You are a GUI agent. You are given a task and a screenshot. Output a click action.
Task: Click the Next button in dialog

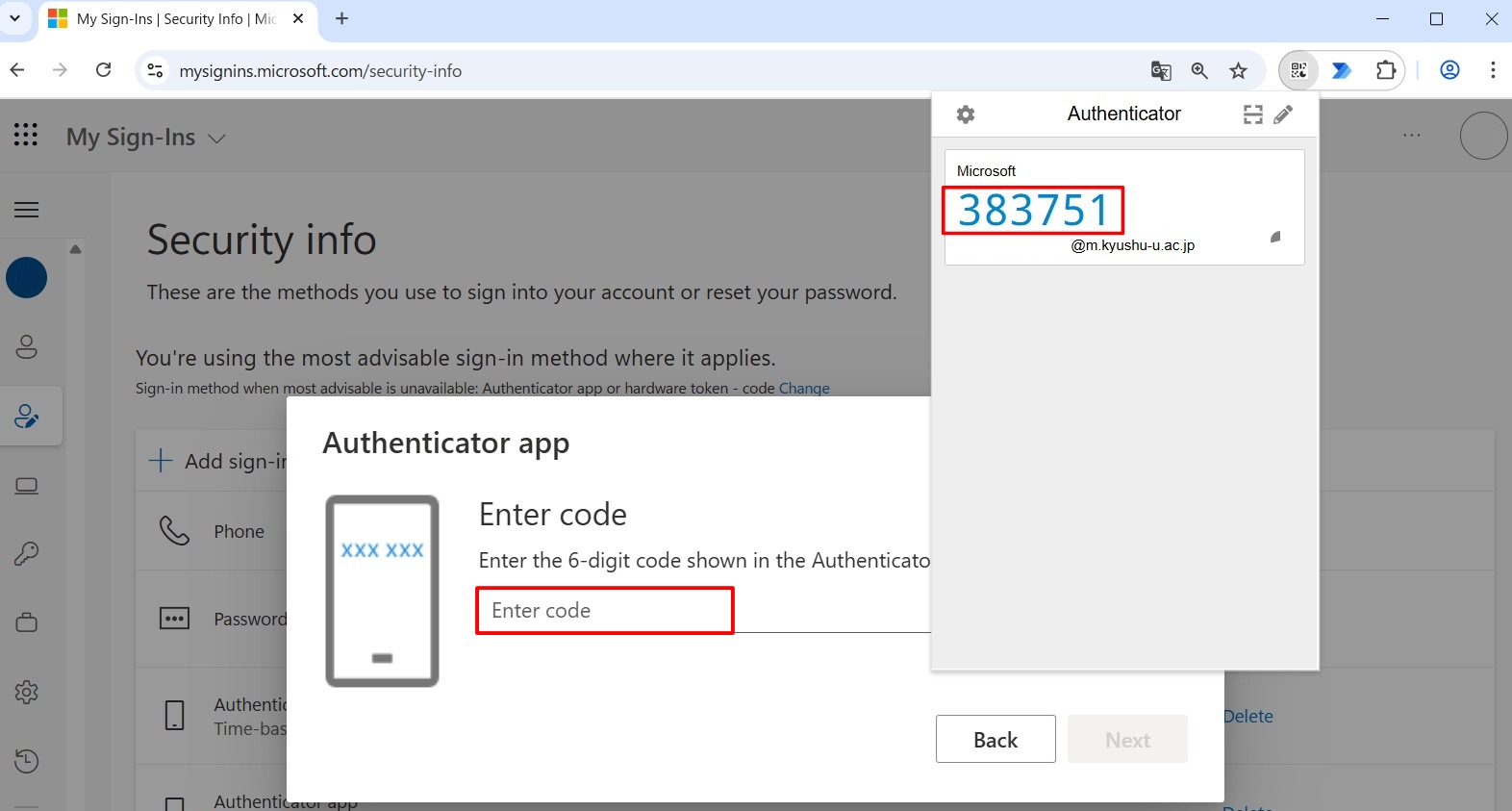1127,739
